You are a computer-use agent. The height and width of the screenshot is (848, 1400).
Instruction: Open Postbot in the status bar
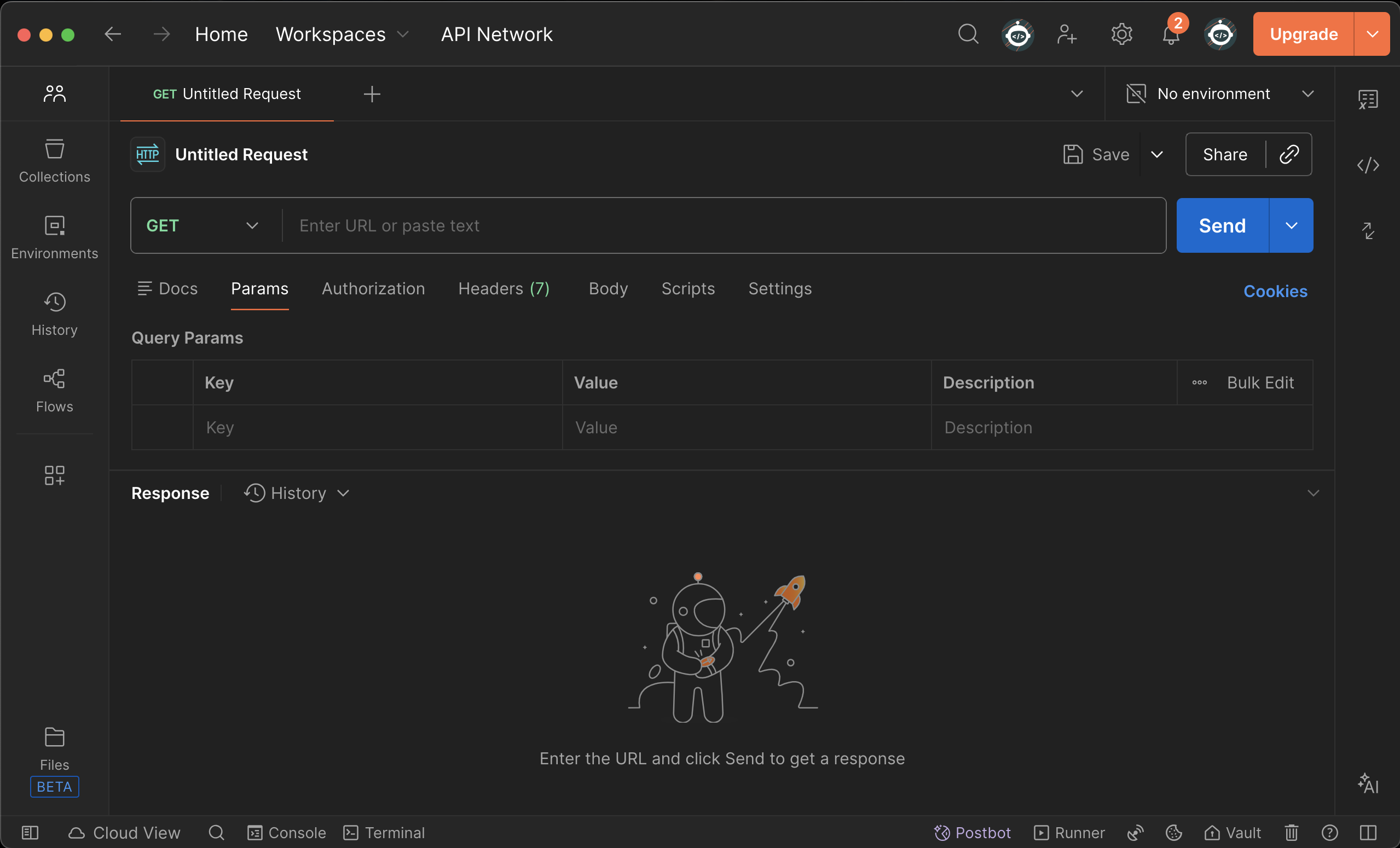pyautogui.click(x=972, y=832)
